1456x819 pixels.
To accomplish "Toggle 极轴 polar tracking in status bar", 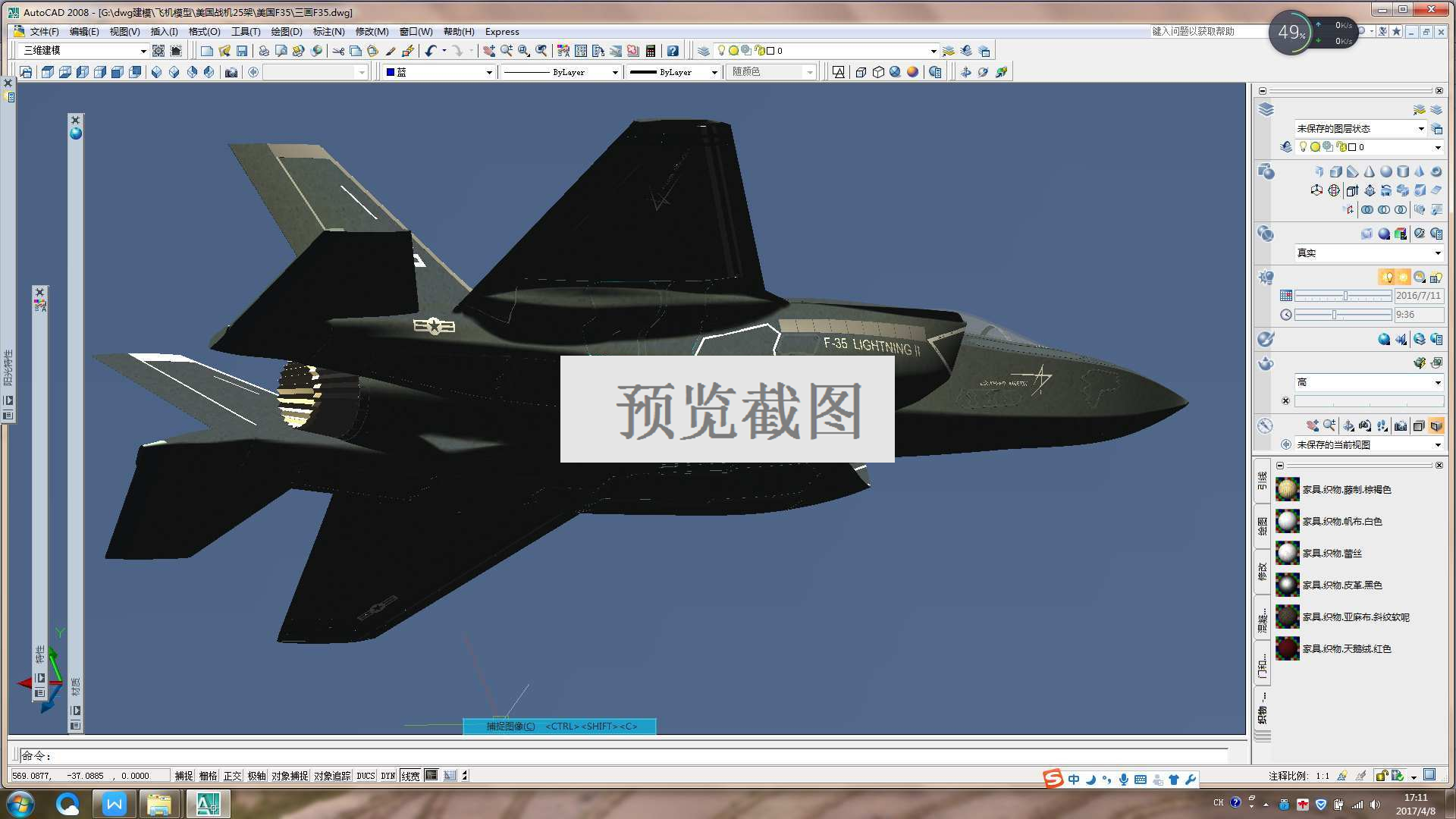I will 257,776.
